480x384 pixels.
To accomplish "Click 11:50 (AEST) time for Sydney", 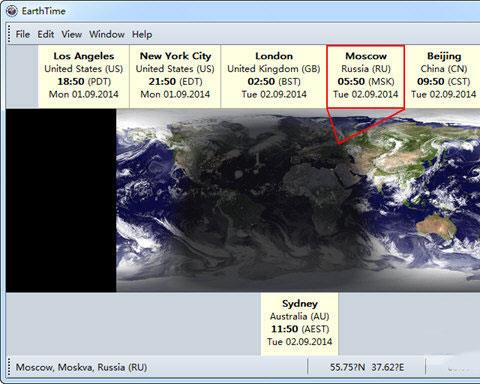I will click(x=300, y=329).
